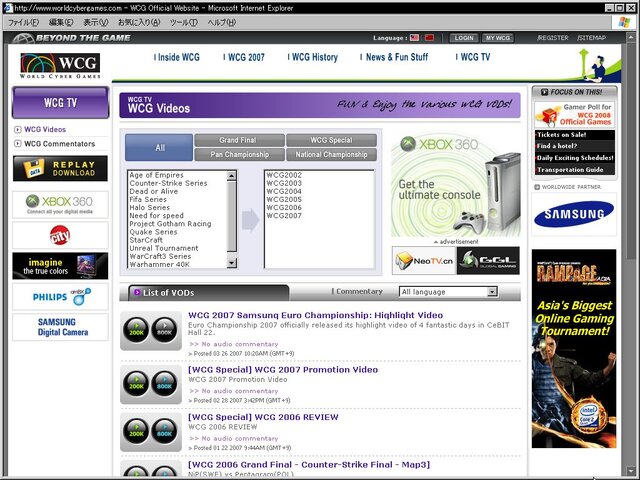Select the Grand Final filter tab
640x480 pixels.
click(x=240, y=140)
